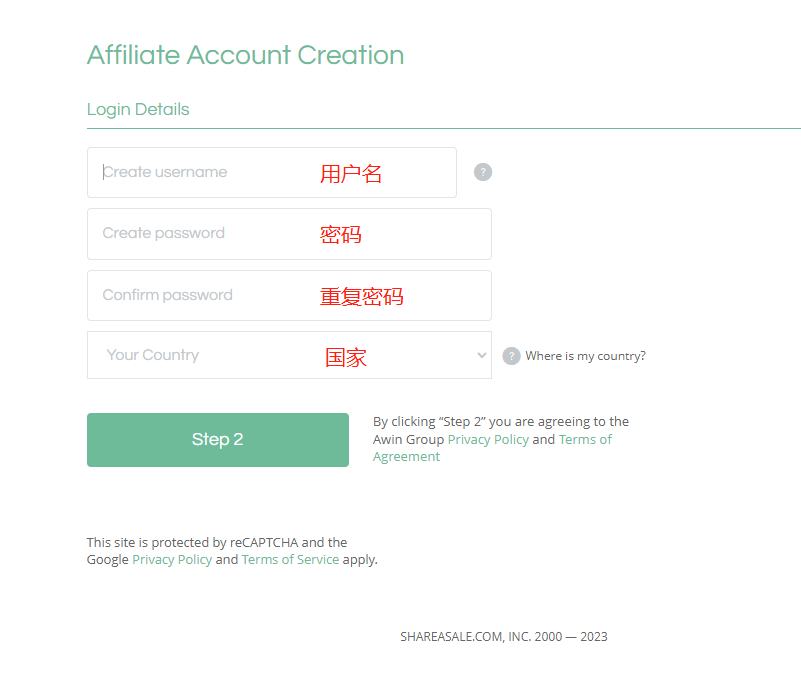Click red 密码 label in Create password field
The image size is (801, 680).
coord(341,235)
